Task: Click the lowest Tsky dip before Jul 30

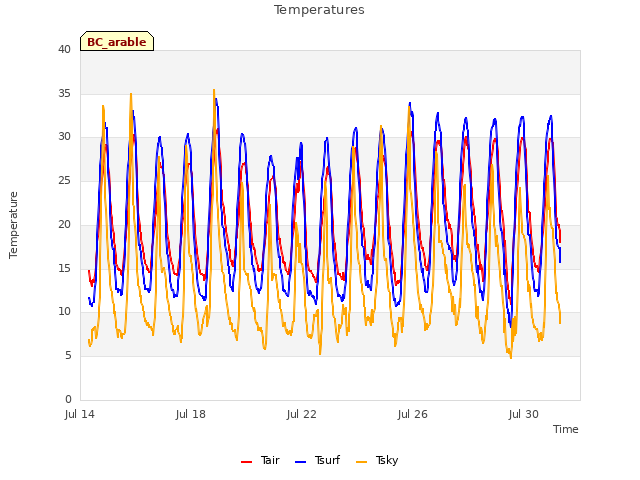Action: (511, 358)
